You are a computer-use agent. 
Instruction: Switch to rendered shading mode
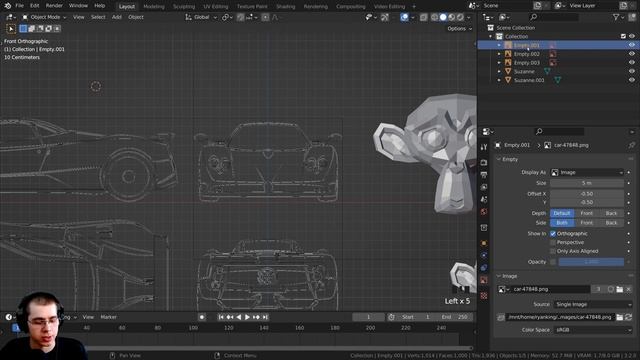(x=460, y=17)
